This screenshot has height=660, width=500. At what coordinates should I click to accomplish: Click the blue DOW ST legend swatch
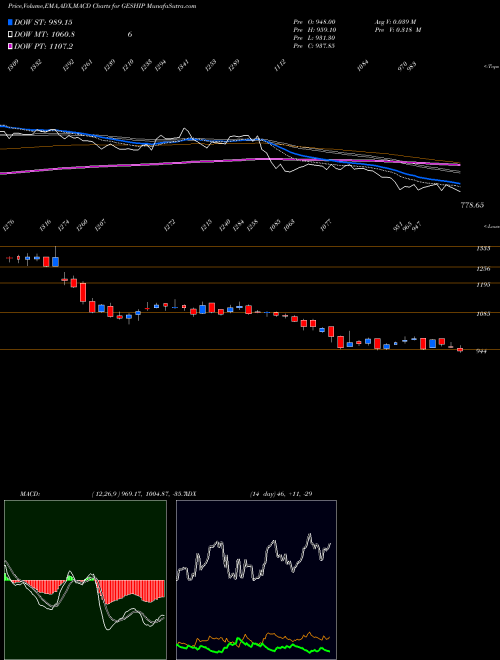[11, 23]
